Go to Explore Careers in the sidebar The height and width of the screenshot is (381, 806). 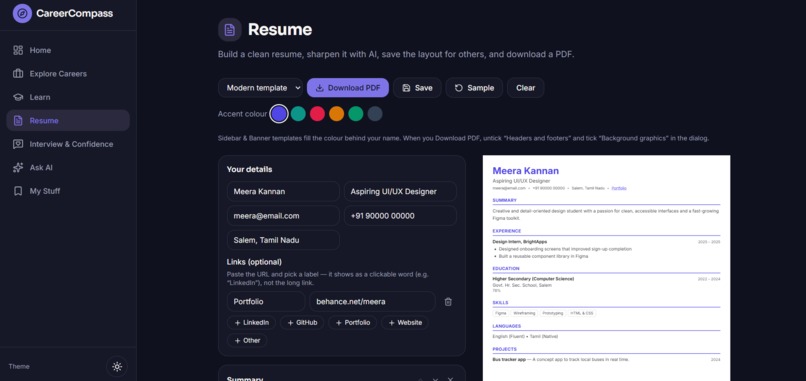[68, 74]
